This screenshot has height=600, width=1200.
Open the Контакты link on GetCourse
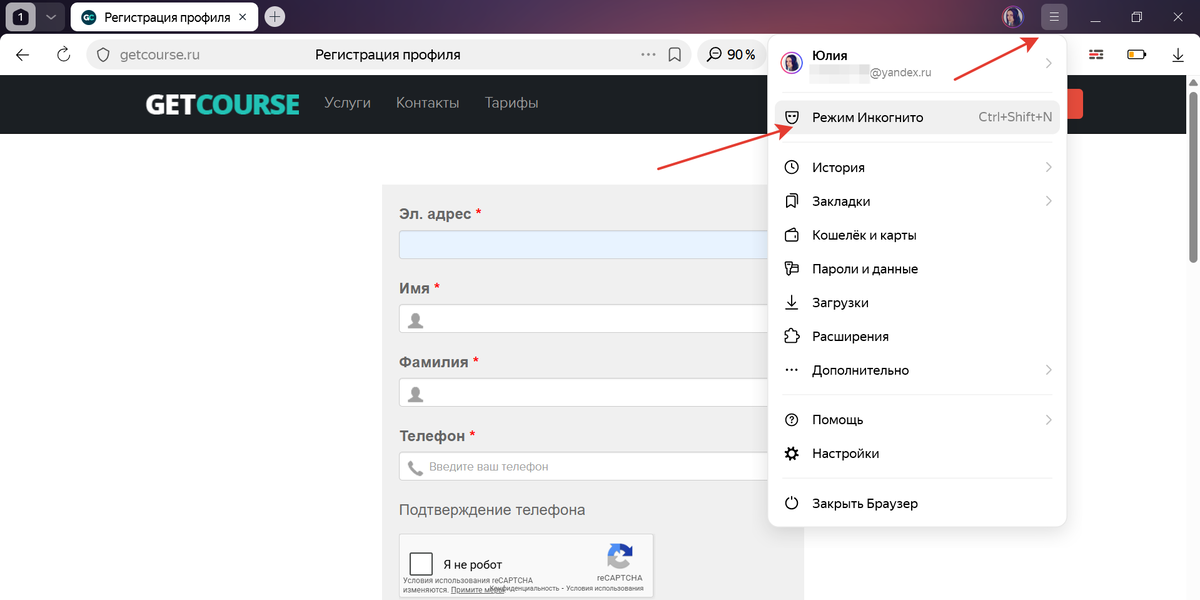pyautogui.click(x=427, y=103)
